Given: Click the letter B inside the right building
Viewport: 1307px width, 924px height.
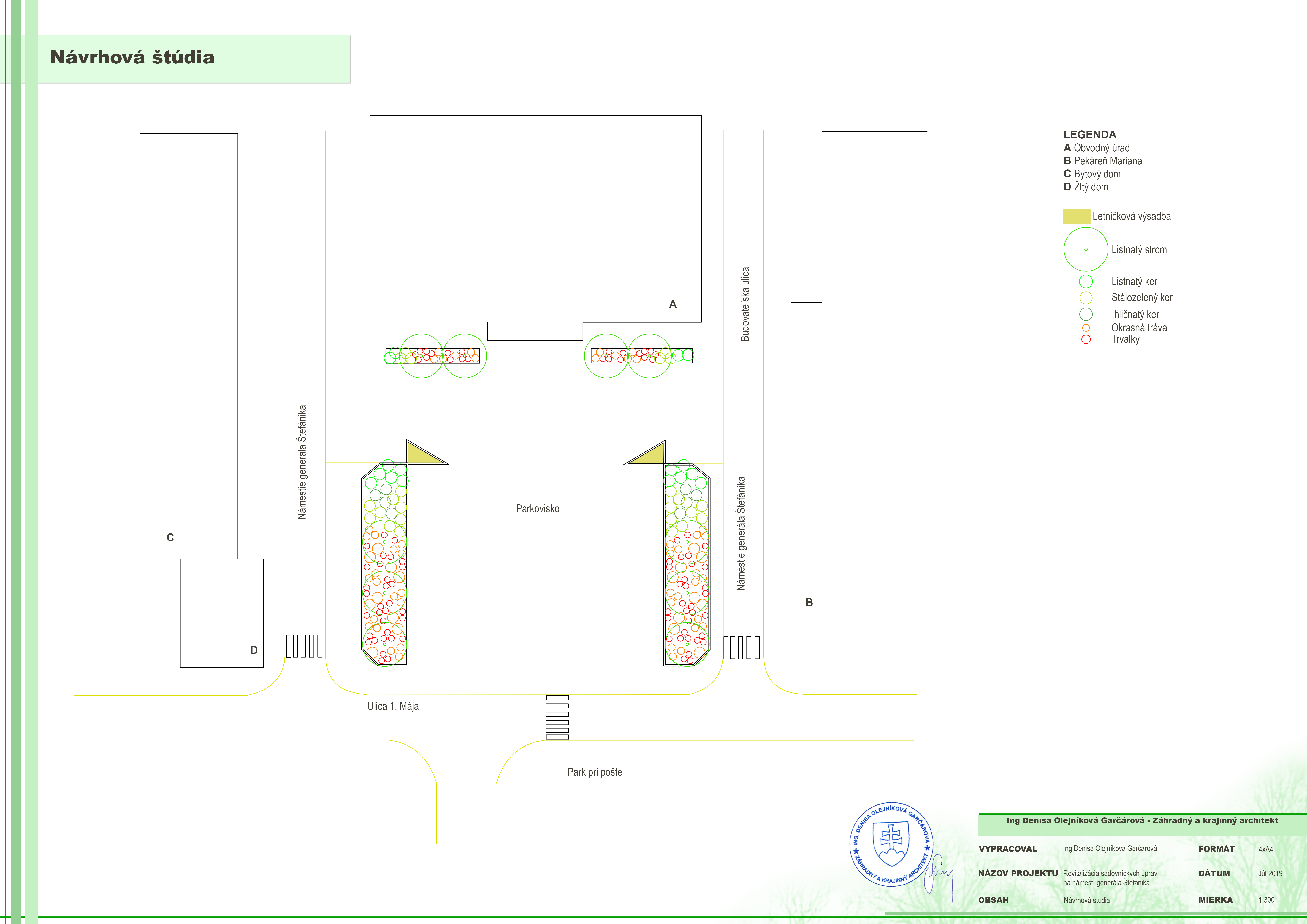Looking at the screenshot, I should coord(809,602).
